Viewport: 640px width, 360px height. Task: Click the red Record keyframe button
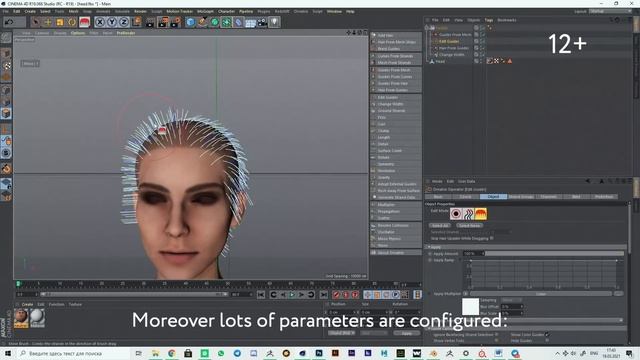pos(336,294)
